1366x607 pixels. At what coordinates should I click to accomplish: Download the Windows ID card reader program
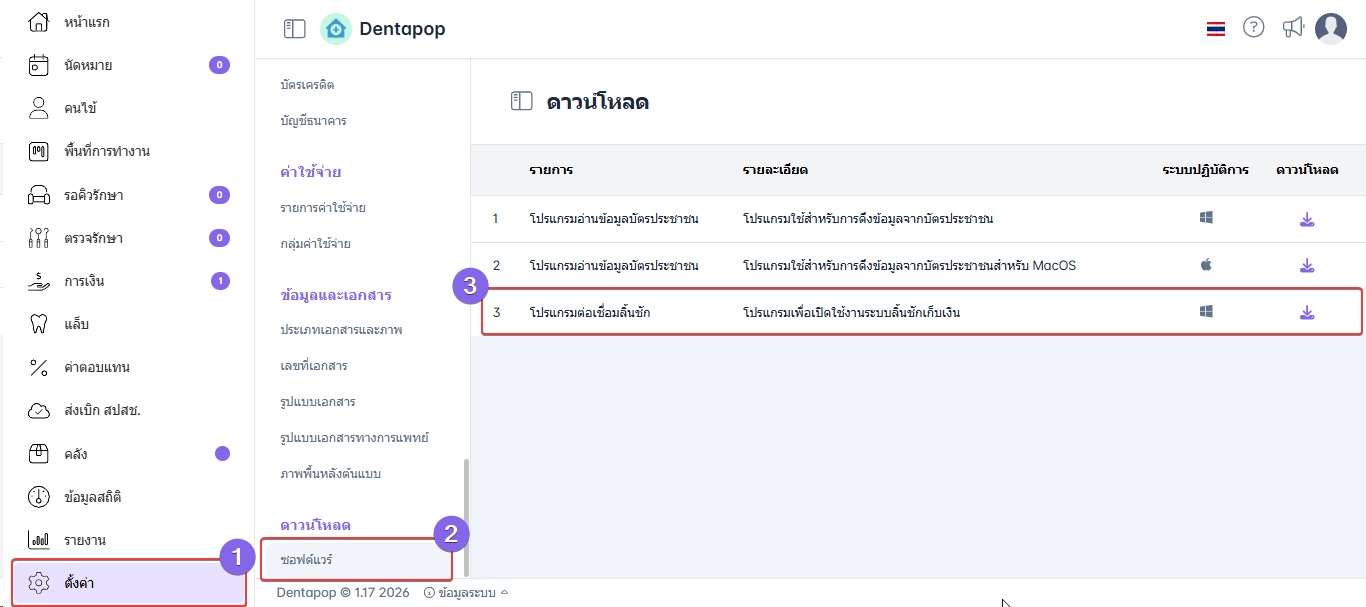click(1307, 219)
